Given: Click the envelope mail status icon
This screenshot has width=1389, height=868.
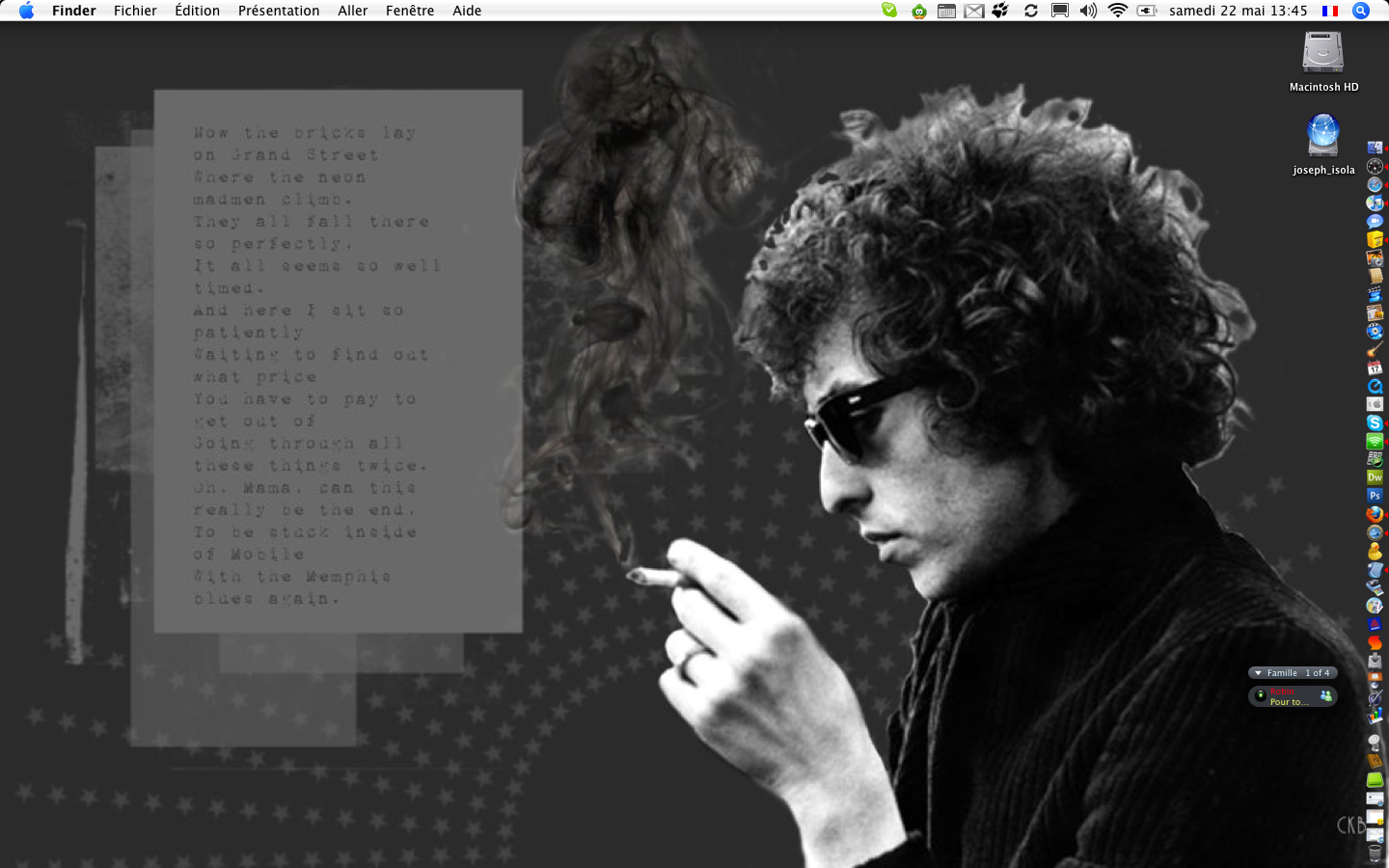Looking at the screenshot, I should tap(974, 11).
